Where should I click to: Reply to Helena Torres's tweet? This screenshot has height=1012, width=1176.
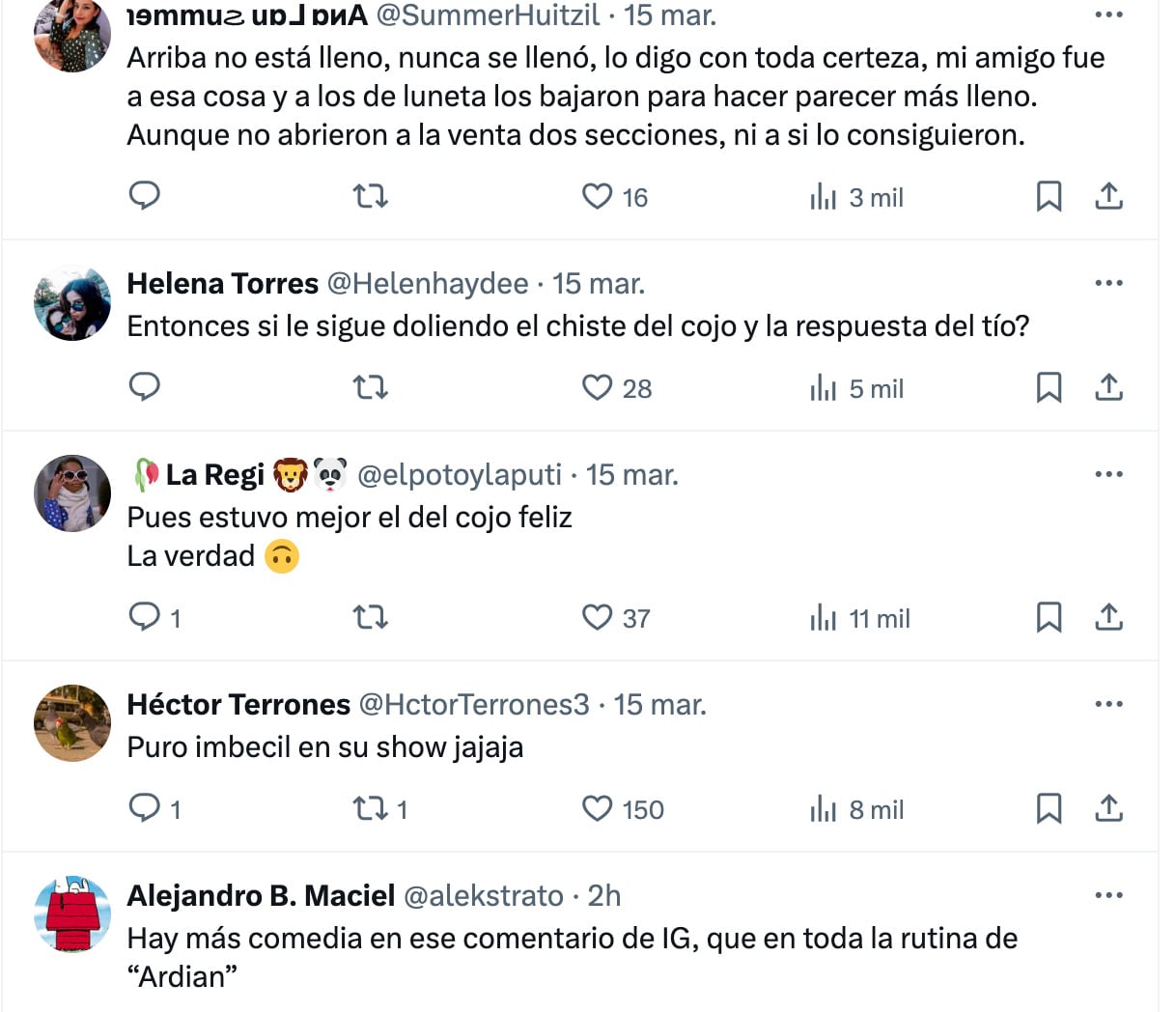click(144, 387)
